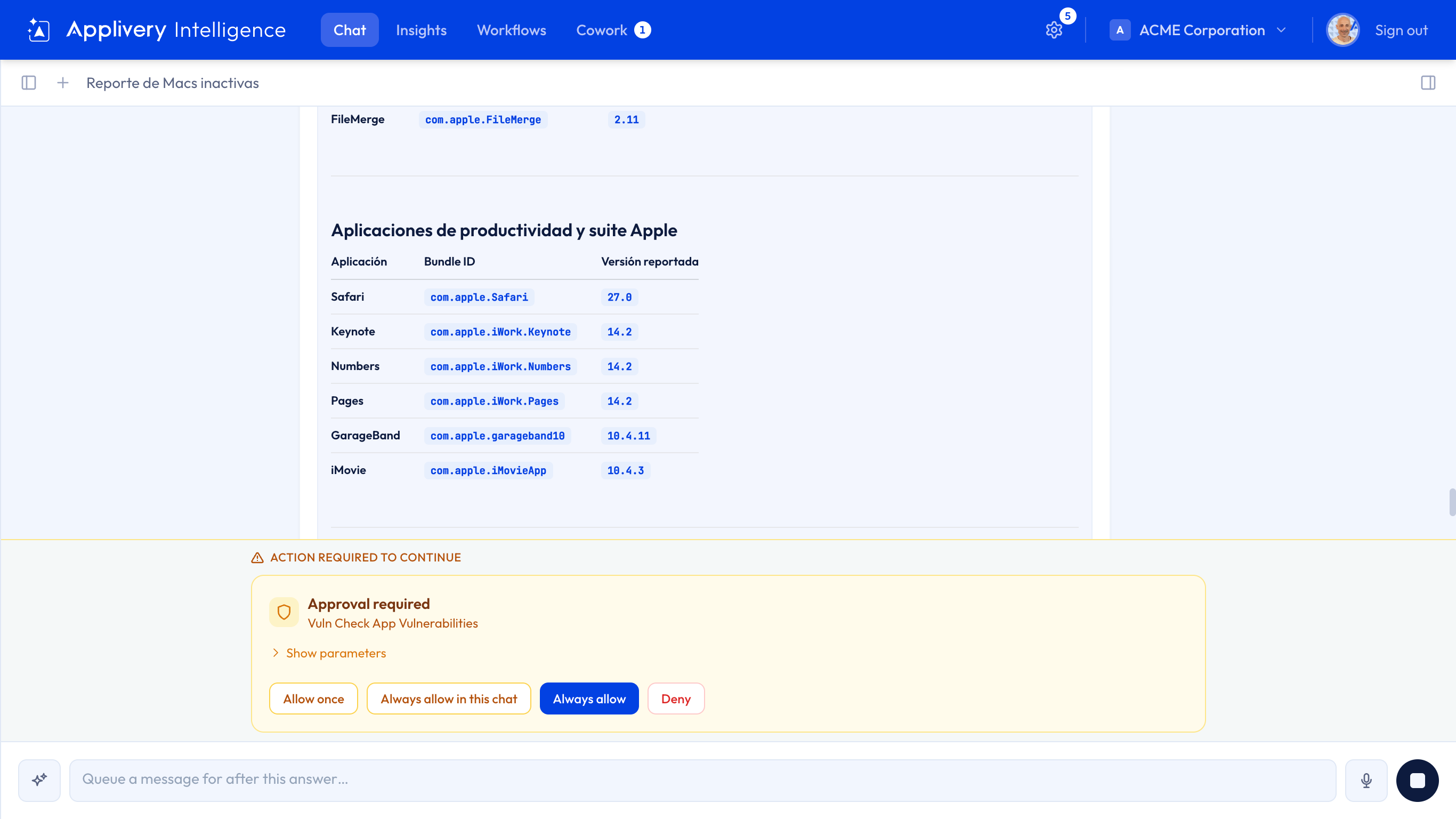This screenshot has width=1456, height=819.
Task: Click the iMovie application name
Action: coord(348,470)
